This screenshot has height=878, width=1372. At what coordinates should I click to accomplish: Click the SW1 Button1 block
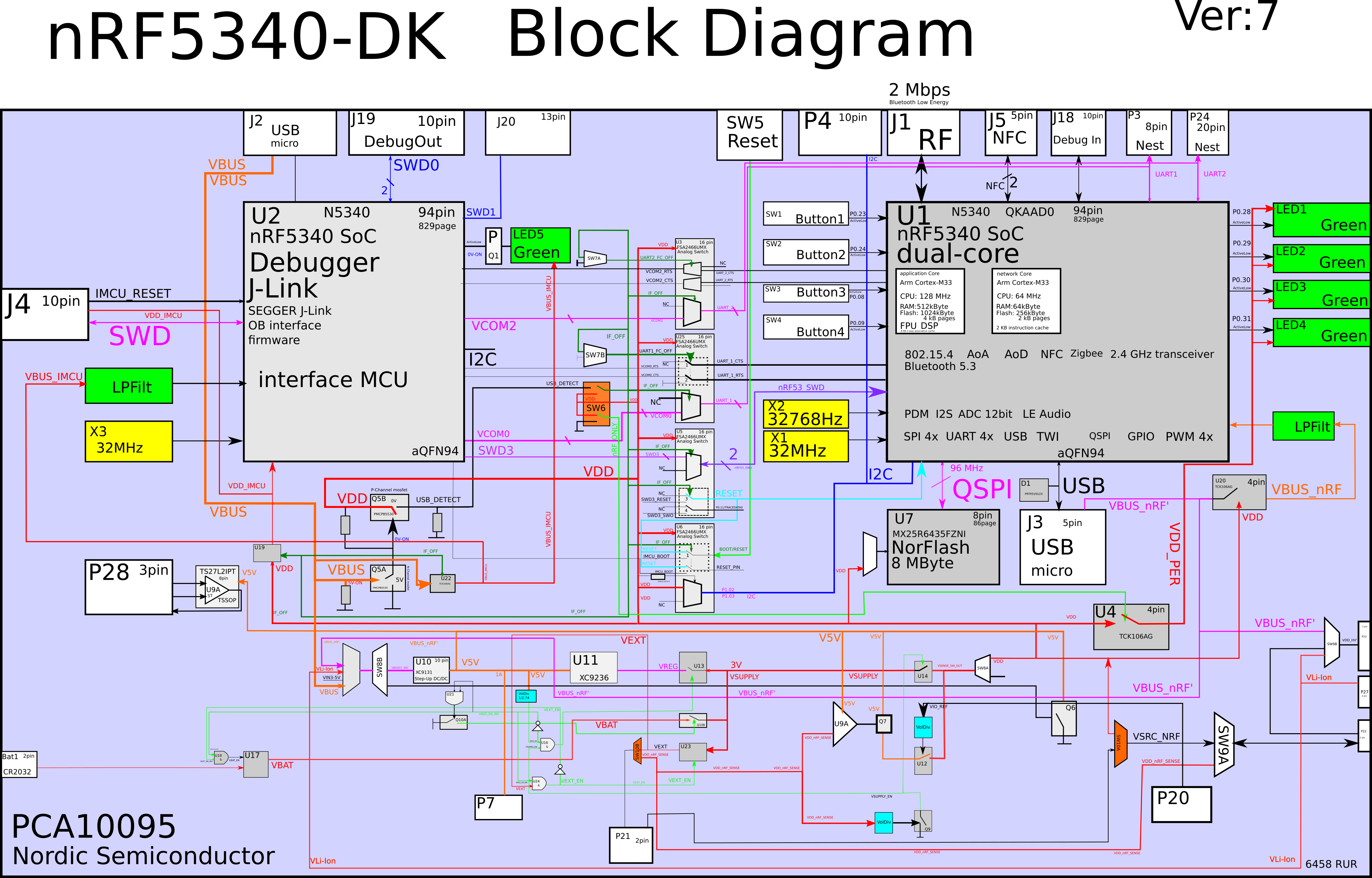806,214
